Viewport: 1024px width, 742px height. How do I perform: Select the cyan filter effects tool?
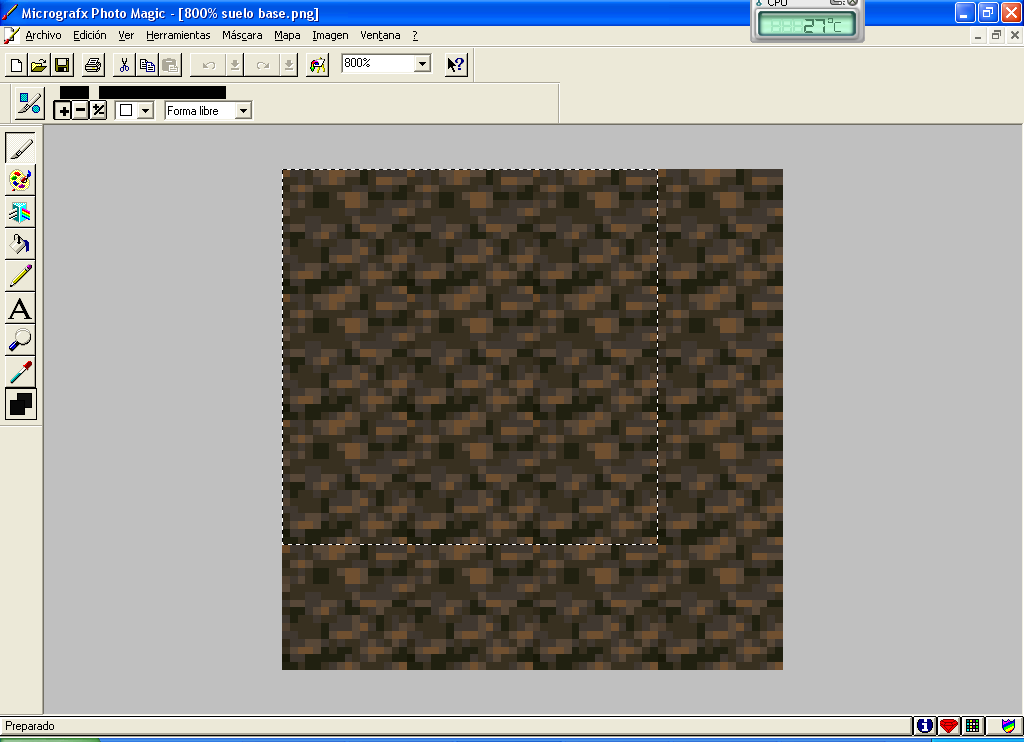point(21,212)
